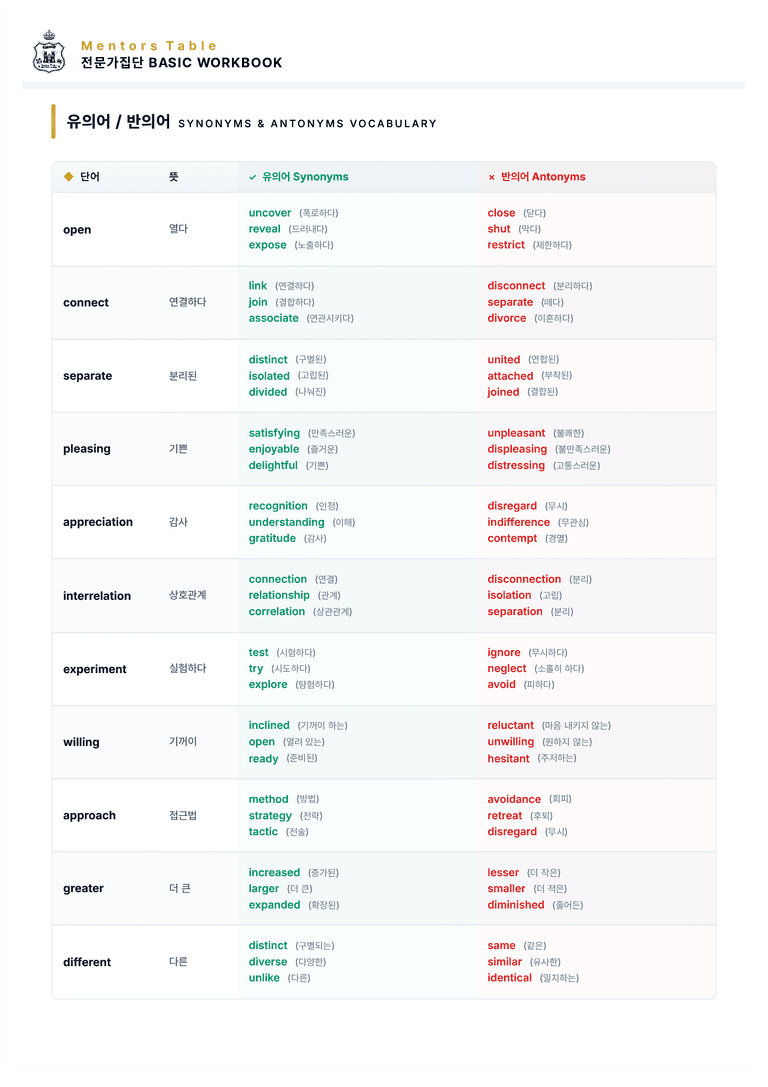Select the word 'open' in first row
The width and height of the screenshot is (768, 1087).
point(77,229)
